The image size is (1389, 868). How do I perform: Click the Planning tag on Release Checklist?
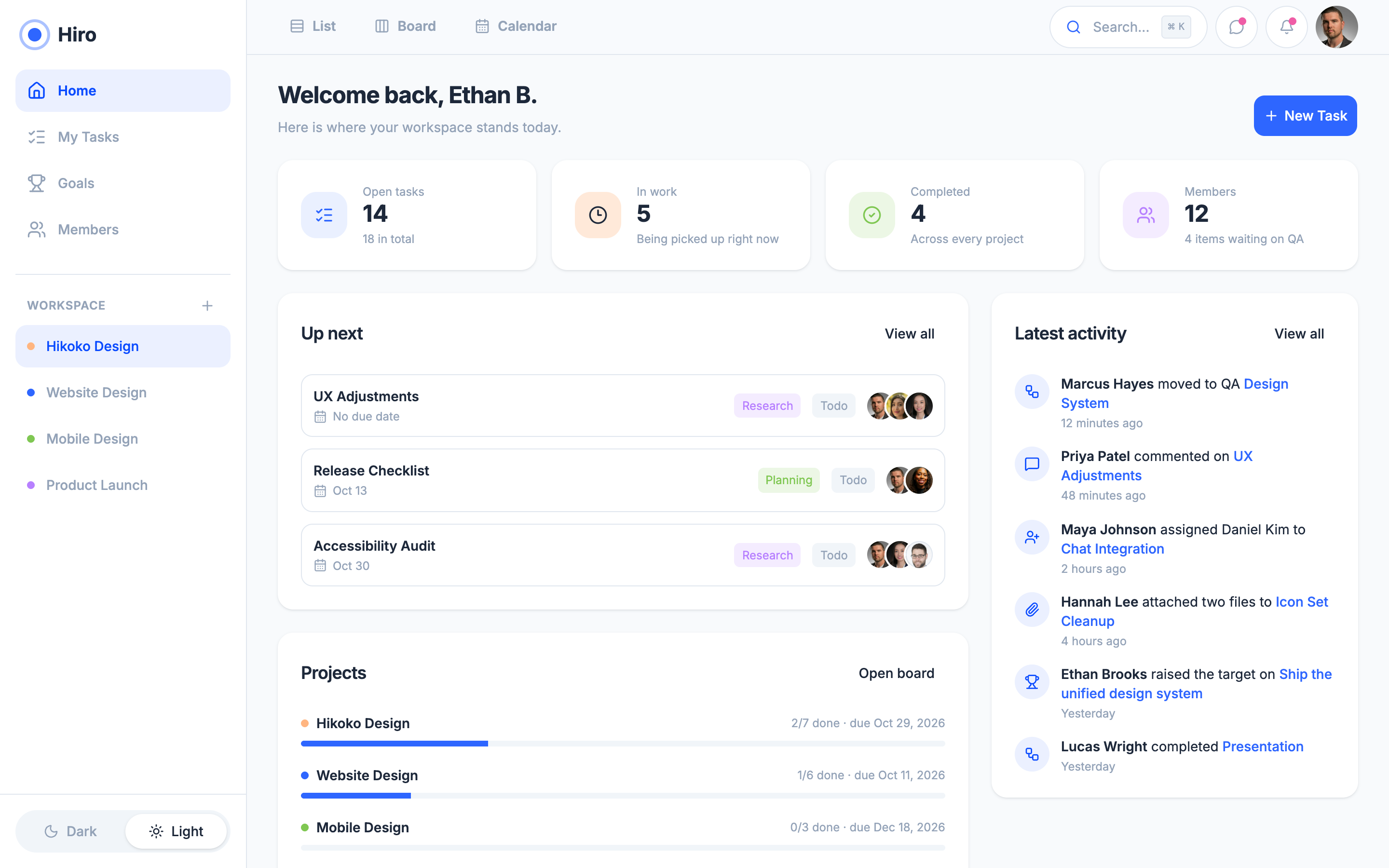pyautogui.click(x=789, y=480)
